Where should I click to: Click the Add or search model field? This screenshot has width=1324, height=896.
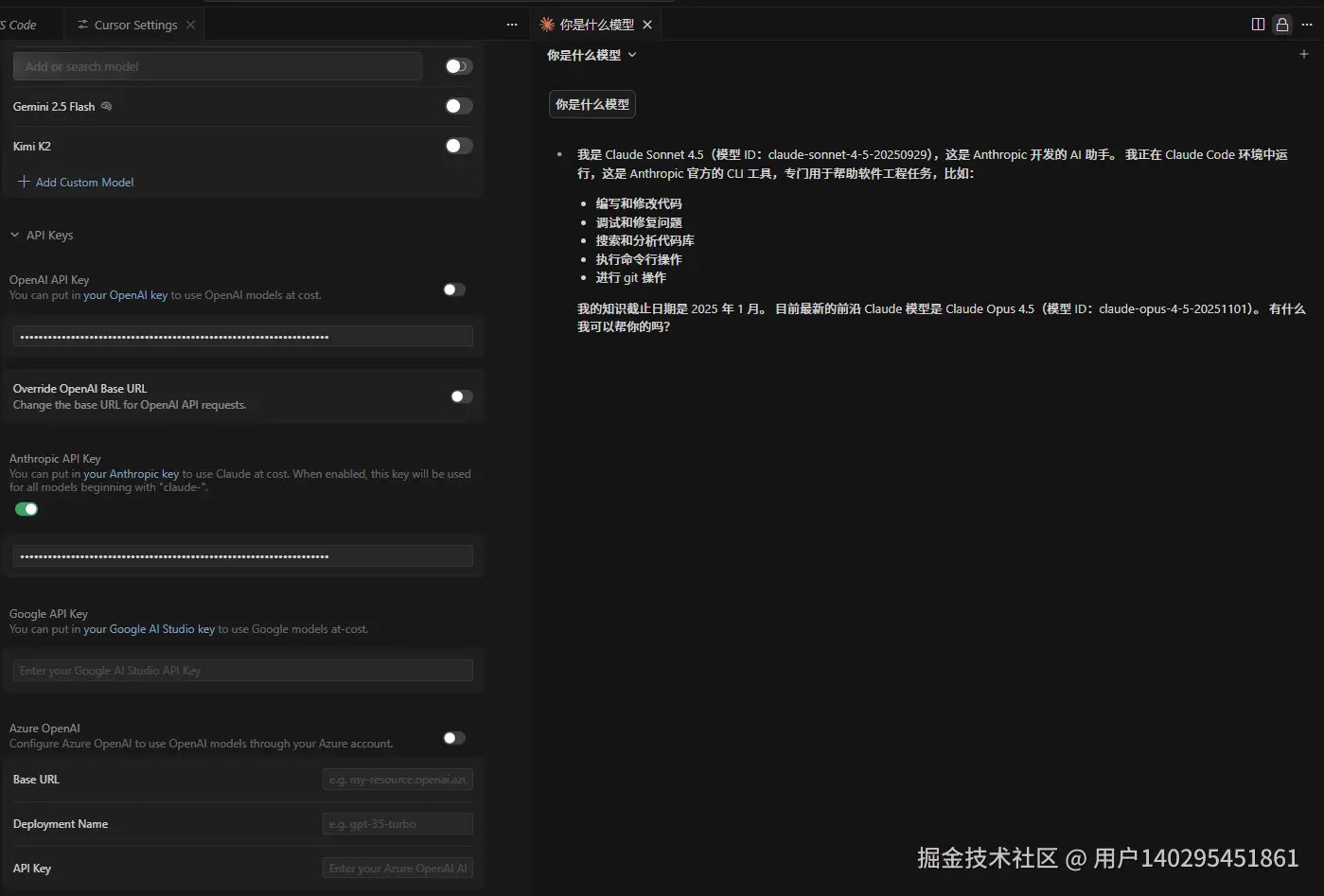pos(216,65)
